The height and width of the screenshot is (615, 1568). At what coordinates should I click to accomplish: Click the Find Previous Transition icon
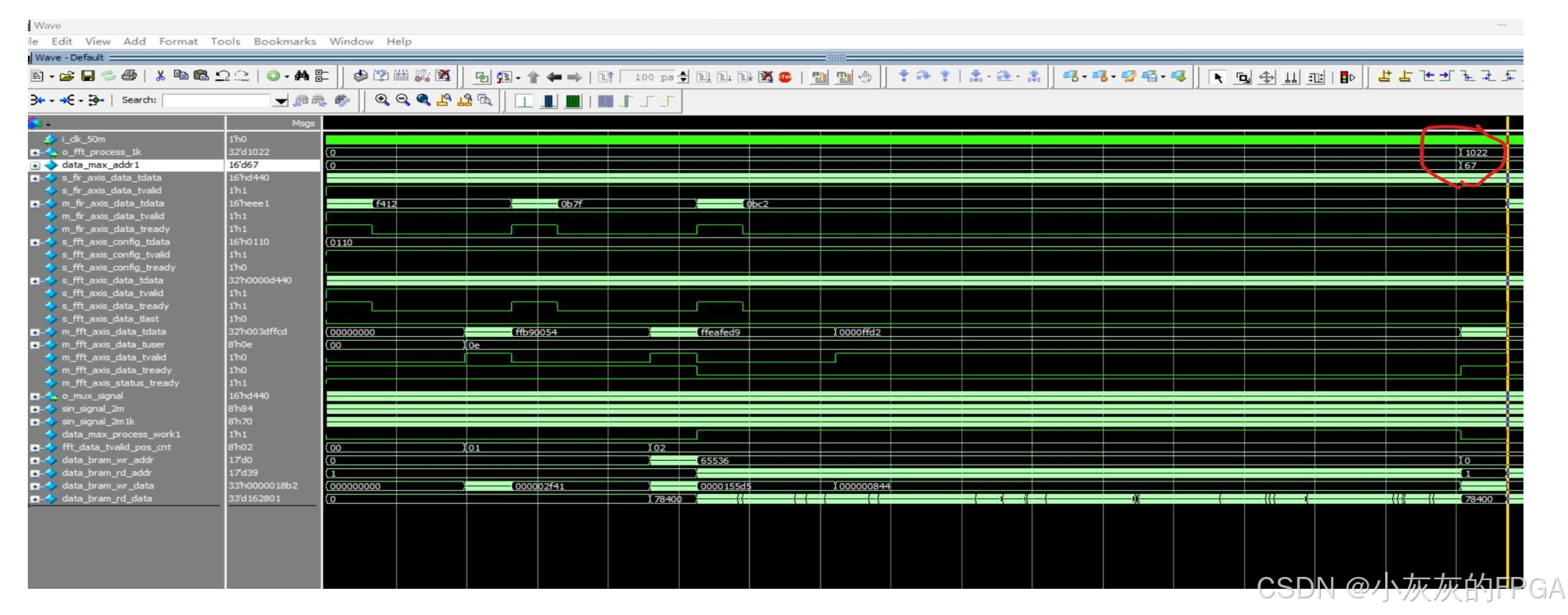pos(1428,76)
